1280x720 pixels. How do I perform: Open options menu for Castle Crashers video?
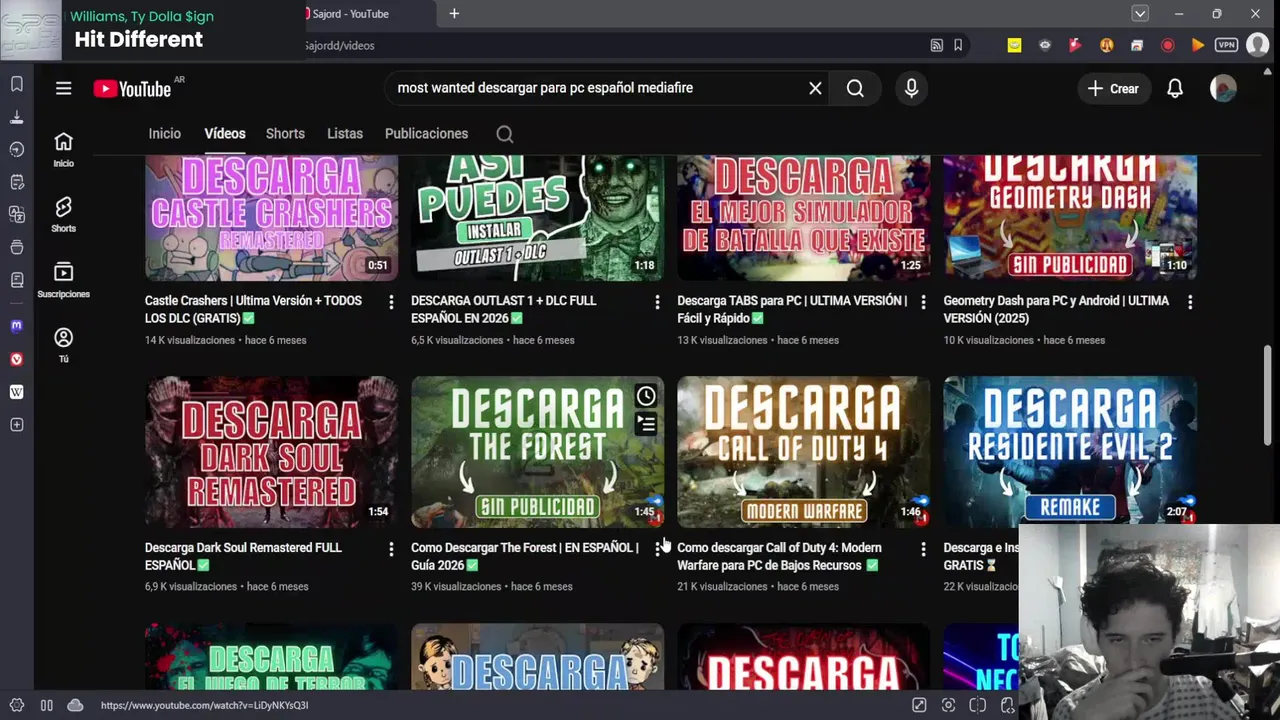point(391,302)
